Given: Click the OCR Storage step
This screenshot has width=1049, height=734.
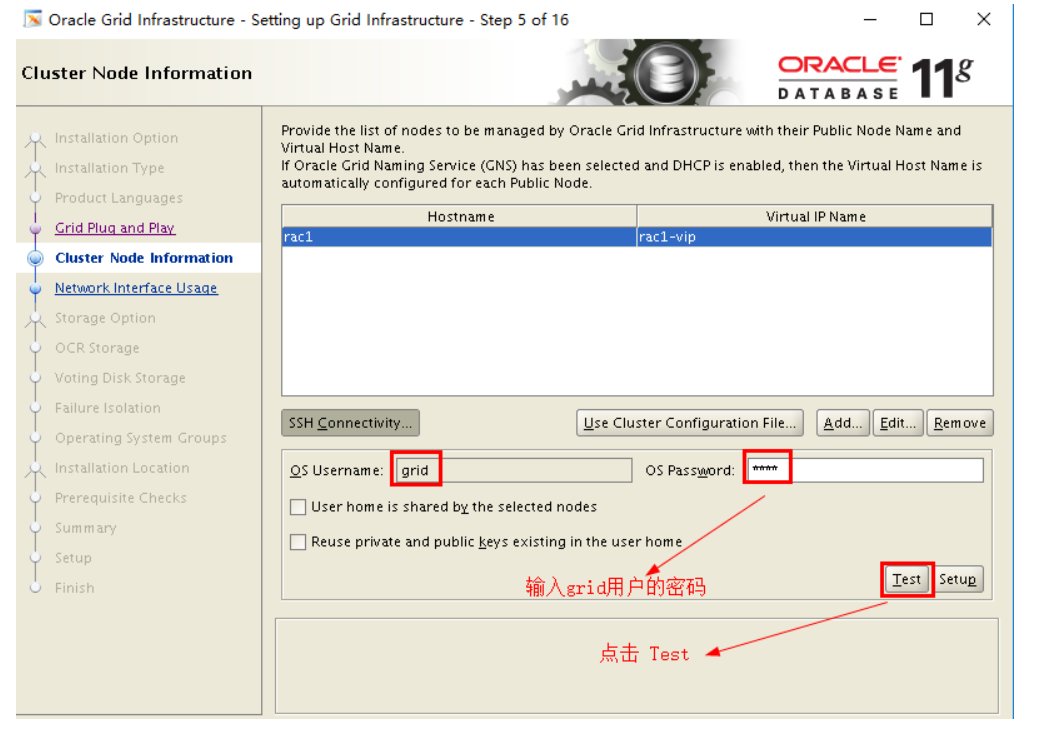Looking at the screenshot, I should (x=97, y=348).
